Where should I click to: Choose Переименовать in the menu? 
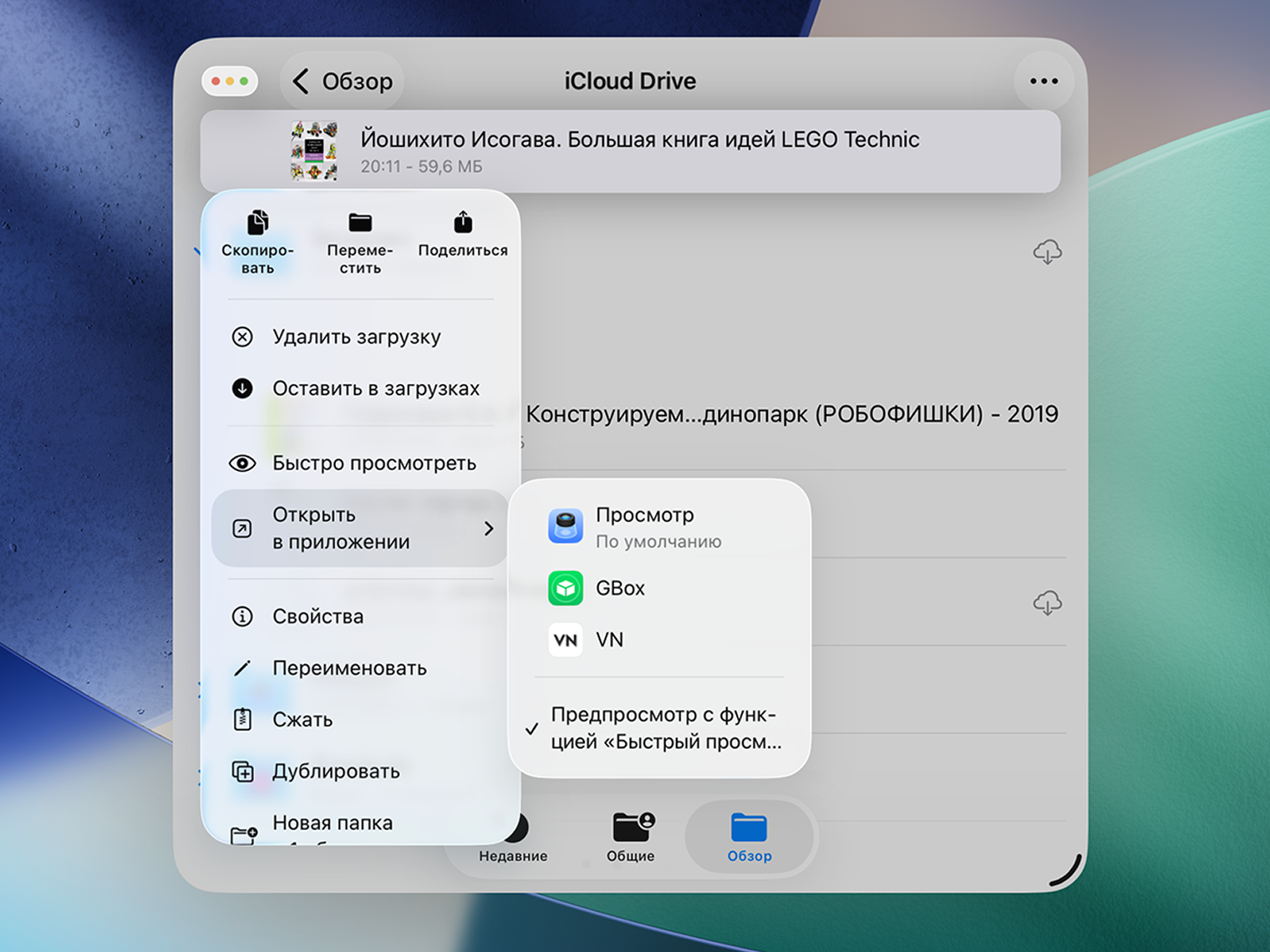(x=348, y=668)
